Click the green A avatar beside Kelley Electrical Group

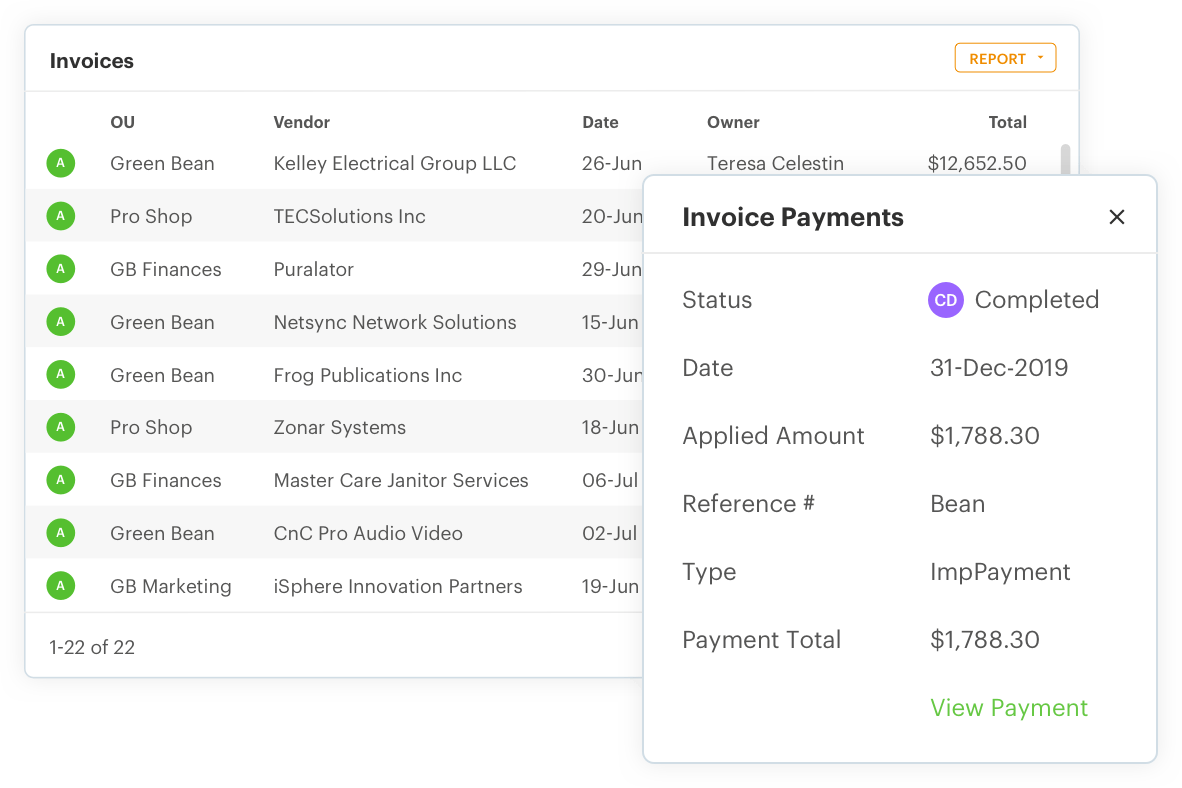click(x=61, y=163)
